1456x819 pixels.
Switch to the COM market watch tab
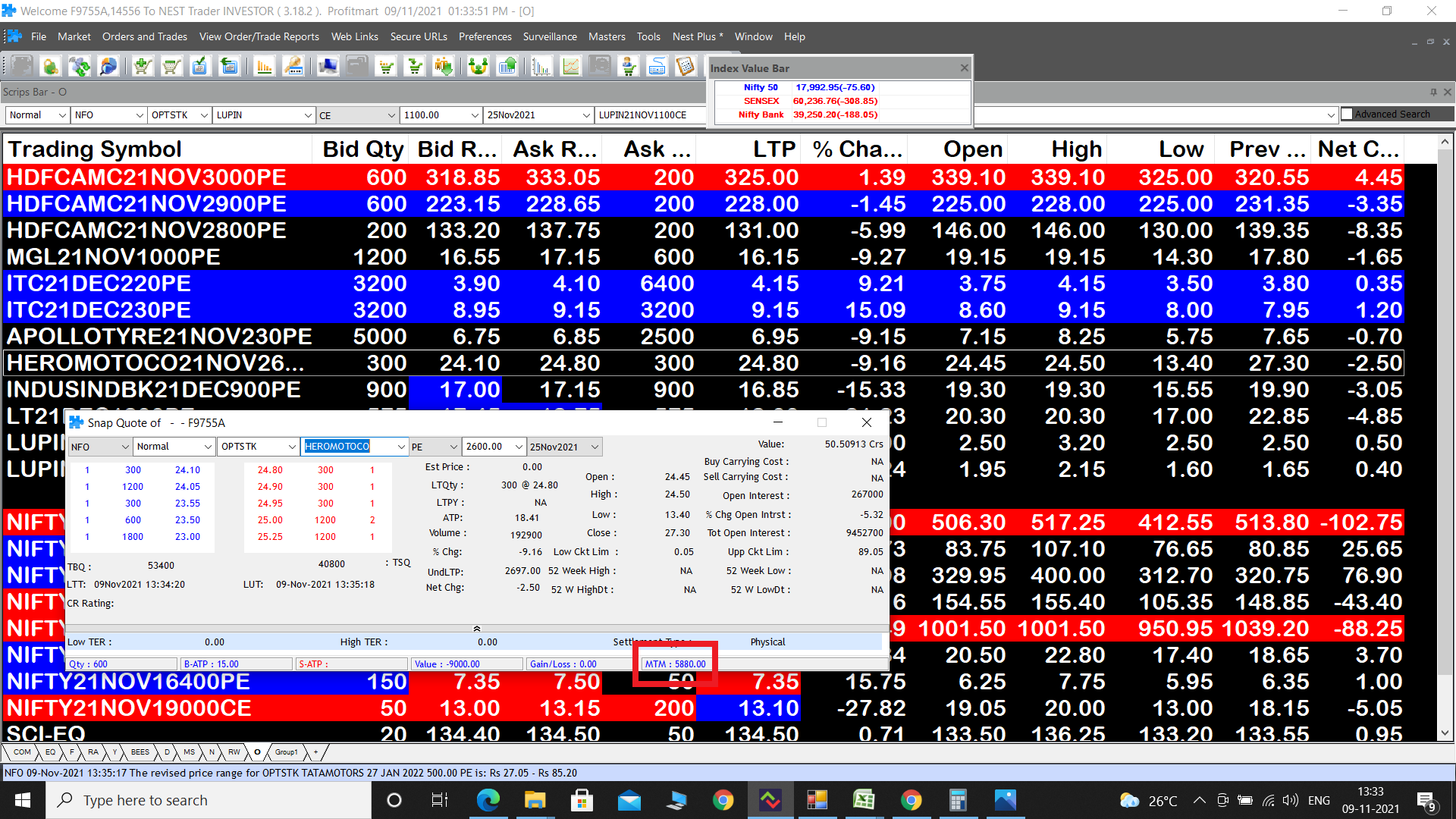[22, 752]
